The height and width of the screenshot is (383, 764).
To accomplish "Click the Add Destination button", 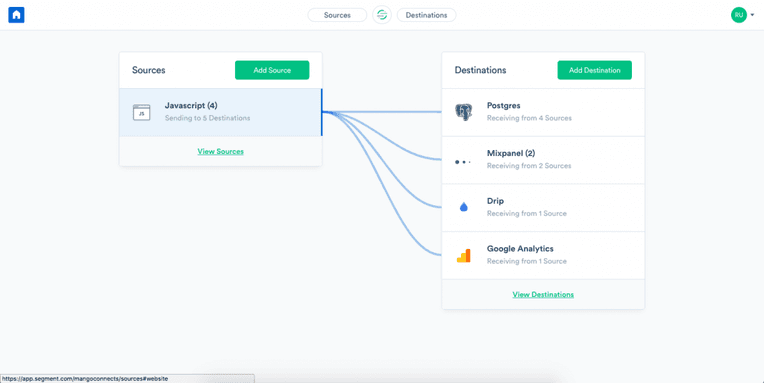I will pos(594,70).
